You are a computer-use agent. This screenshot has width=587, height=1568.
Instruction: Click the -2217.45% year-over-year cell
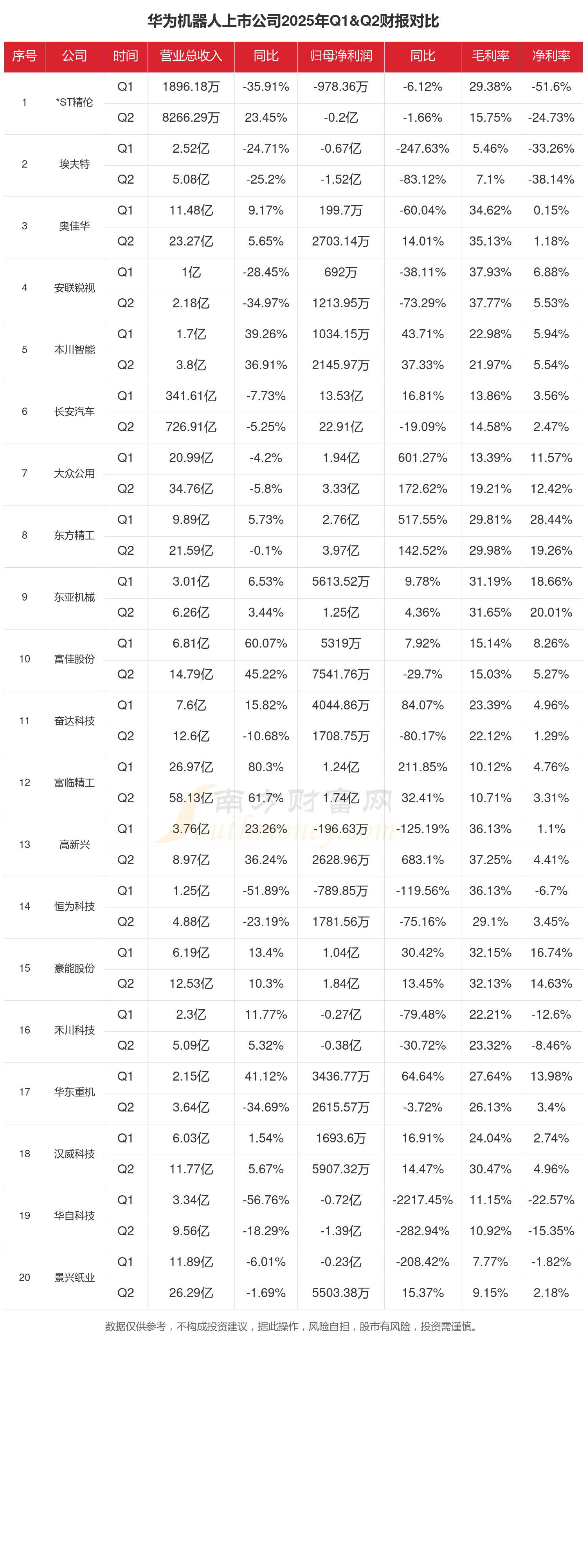(422, 1200)
